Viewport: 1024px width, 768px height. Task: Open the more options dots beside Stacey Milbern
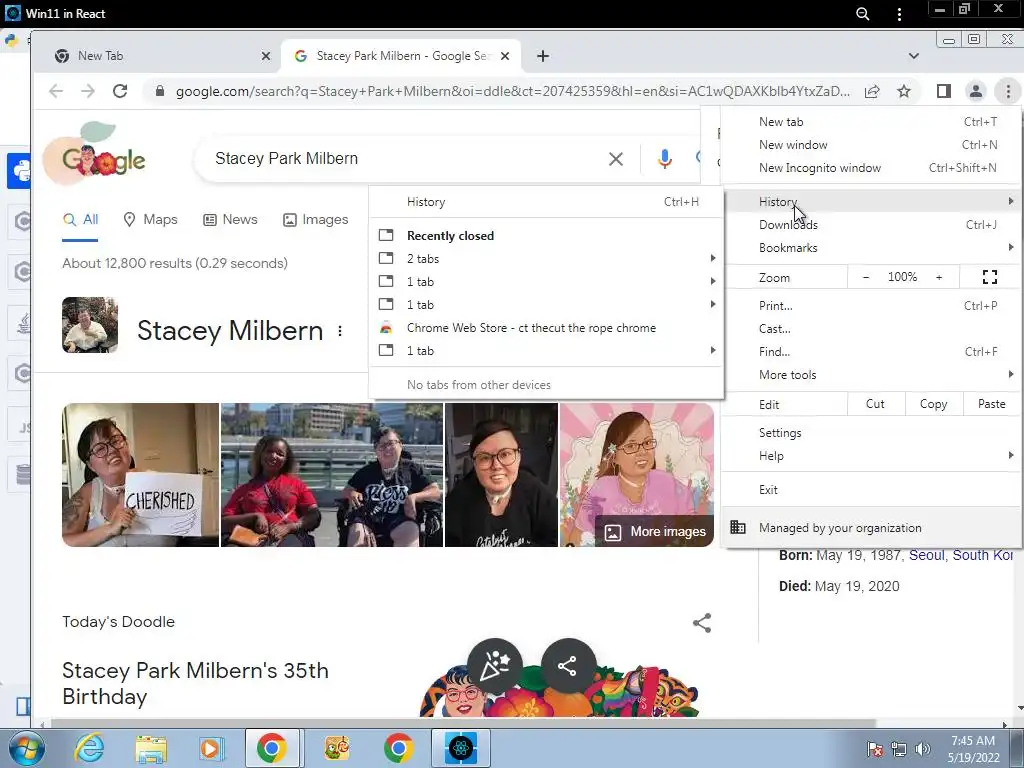[x=340, y=331]
